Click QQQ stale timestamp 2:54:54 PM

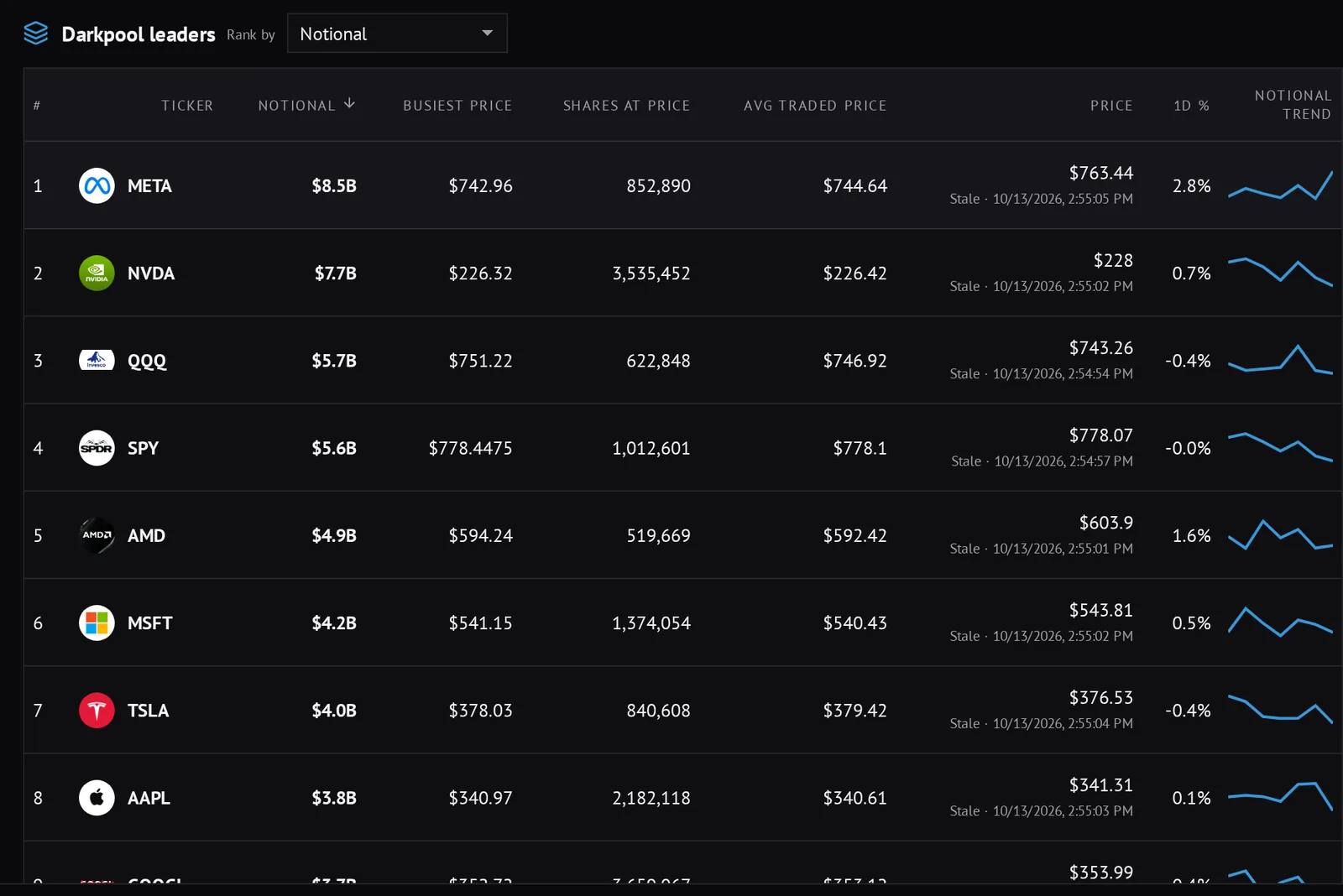click(1041, 373)
